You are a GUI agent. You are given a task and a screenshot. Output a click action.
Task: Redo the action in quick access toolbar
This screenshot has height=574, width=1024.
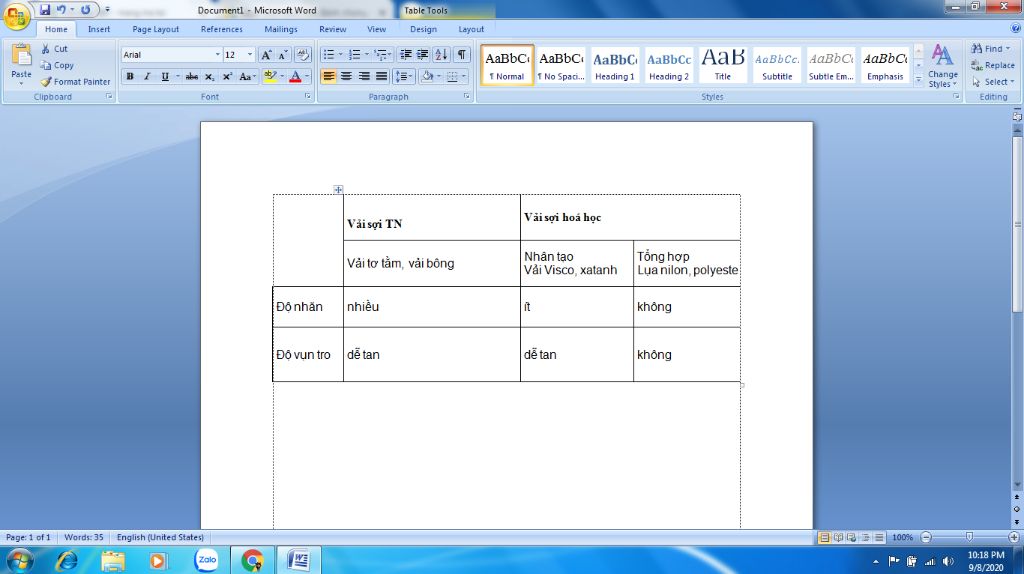click(86, 10)
